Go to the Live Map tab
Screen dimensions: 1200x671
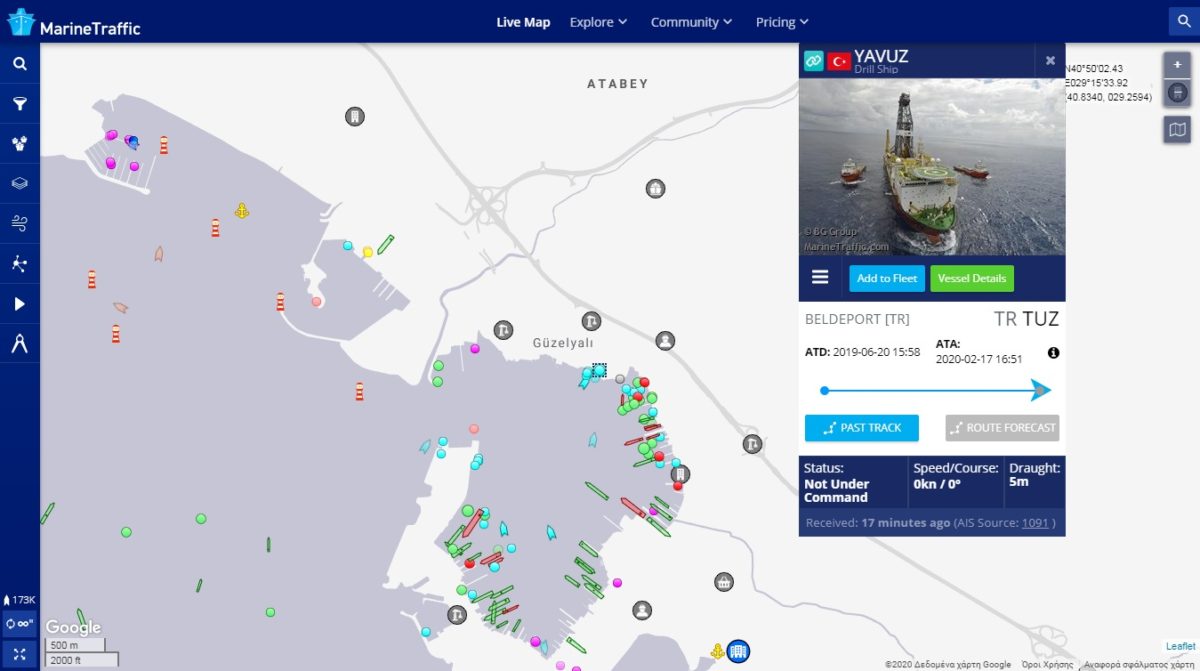click(523, 22)
